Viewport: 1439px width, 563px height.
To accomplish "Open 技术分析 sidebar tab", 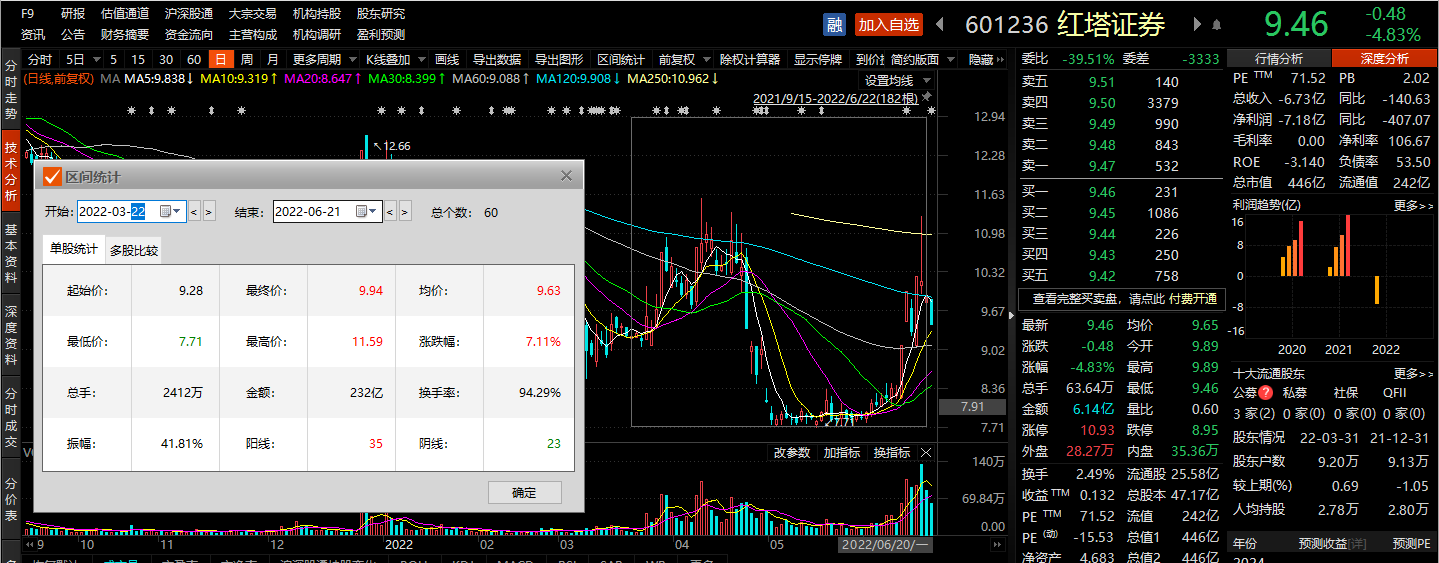I will (x=11, y=169).
